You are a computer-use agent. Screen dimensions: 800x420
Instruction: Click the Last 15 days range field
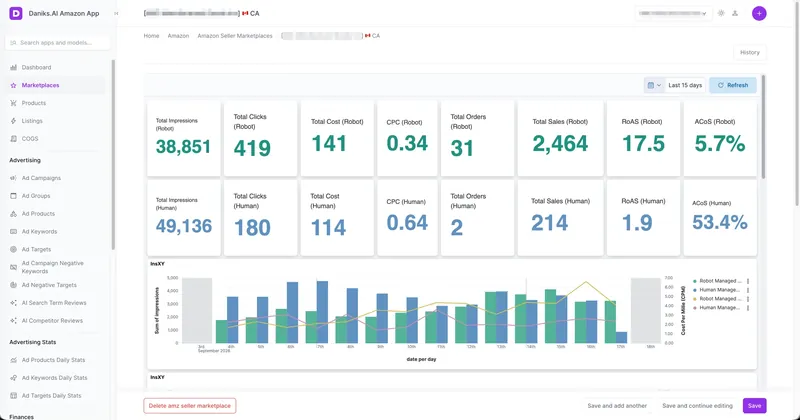[x=685, y=85]
